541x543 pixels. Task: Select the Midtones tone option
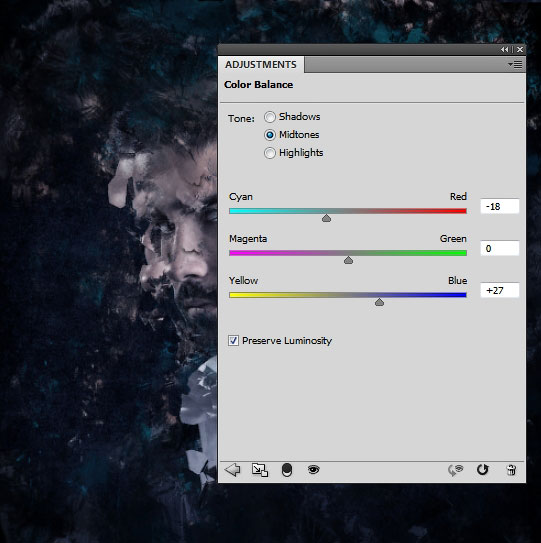[270, 135]
